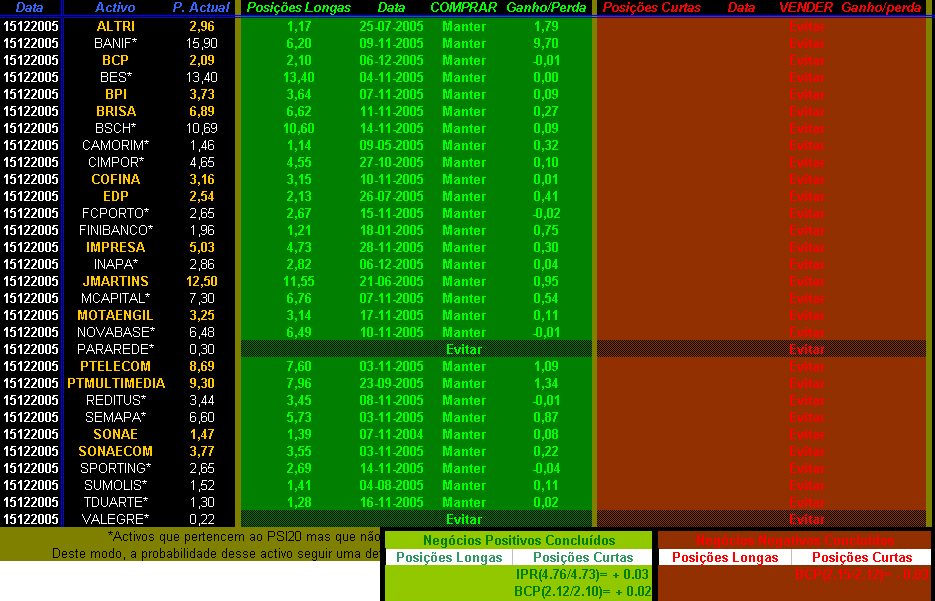Select the VALEGRE* asset cell

115,519
